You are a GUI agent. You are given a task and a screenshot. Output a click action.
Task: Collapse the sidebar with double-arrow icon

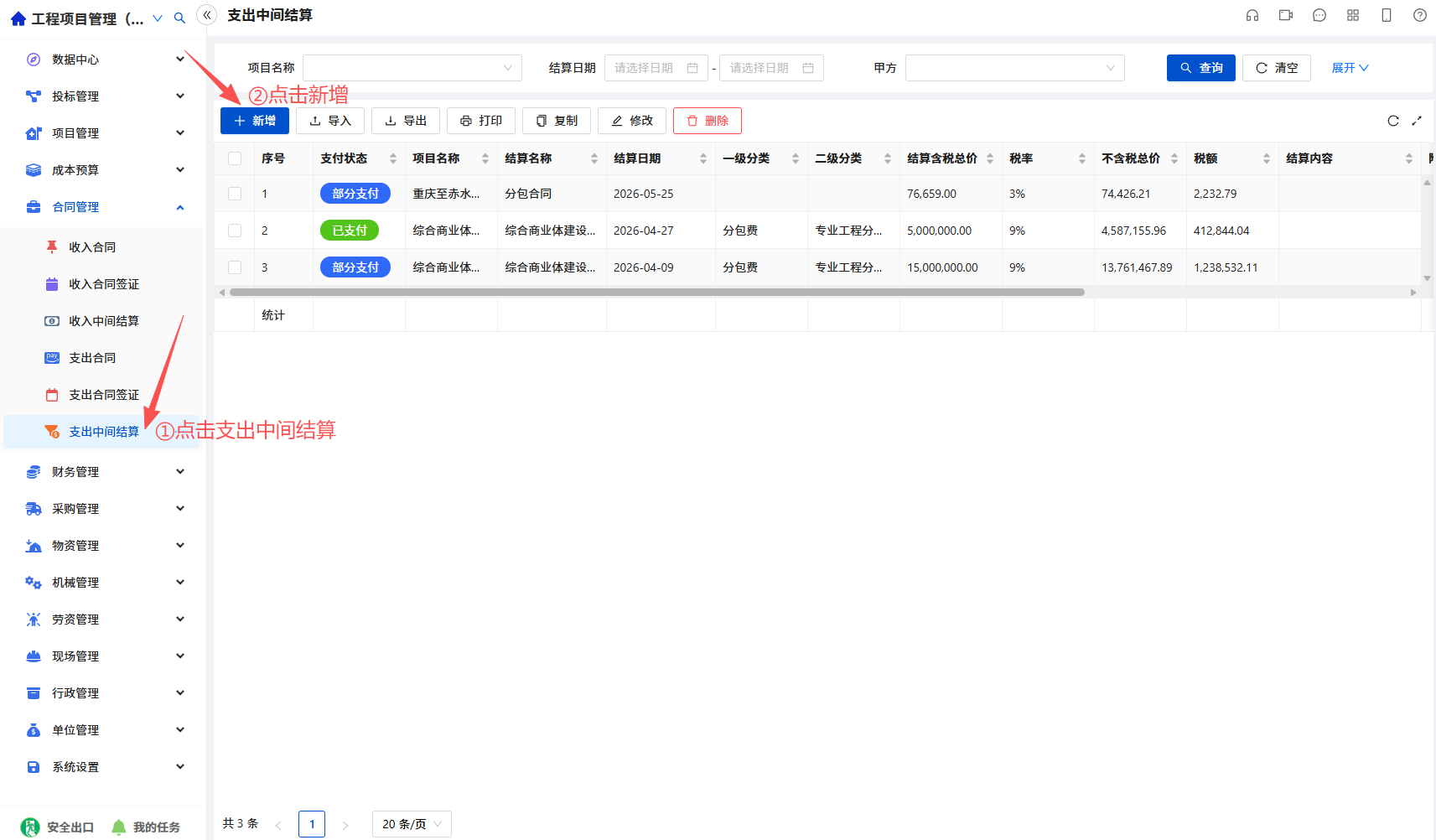click(x=207, y=15)
